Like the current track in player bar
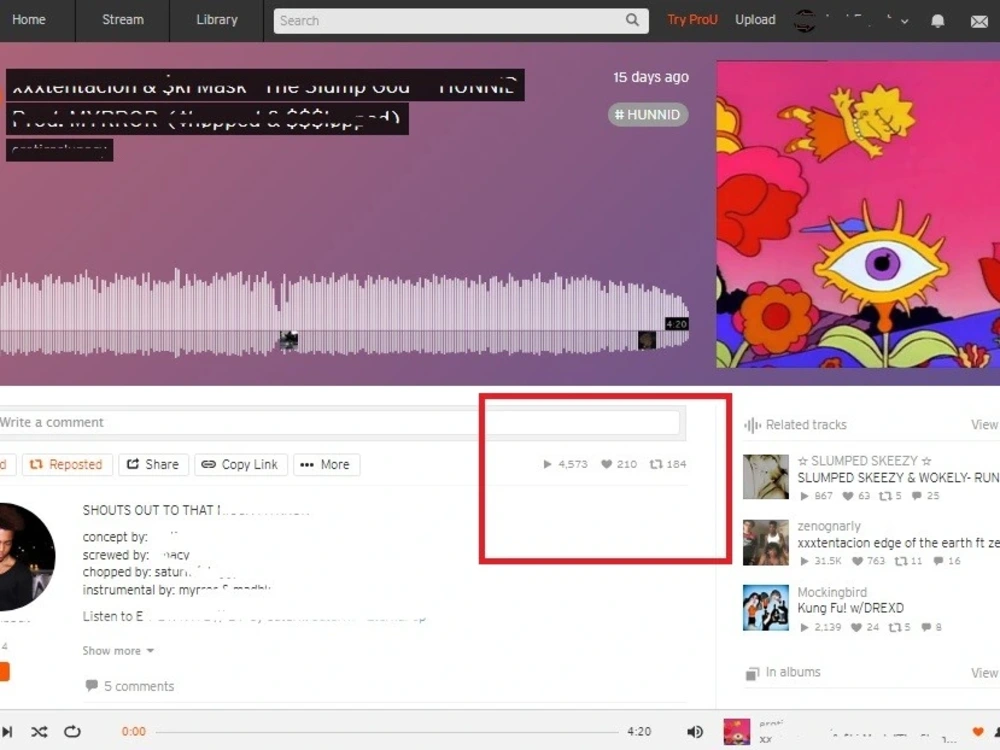The width and height of the screenshot is (1000, 750). point(978,732)
